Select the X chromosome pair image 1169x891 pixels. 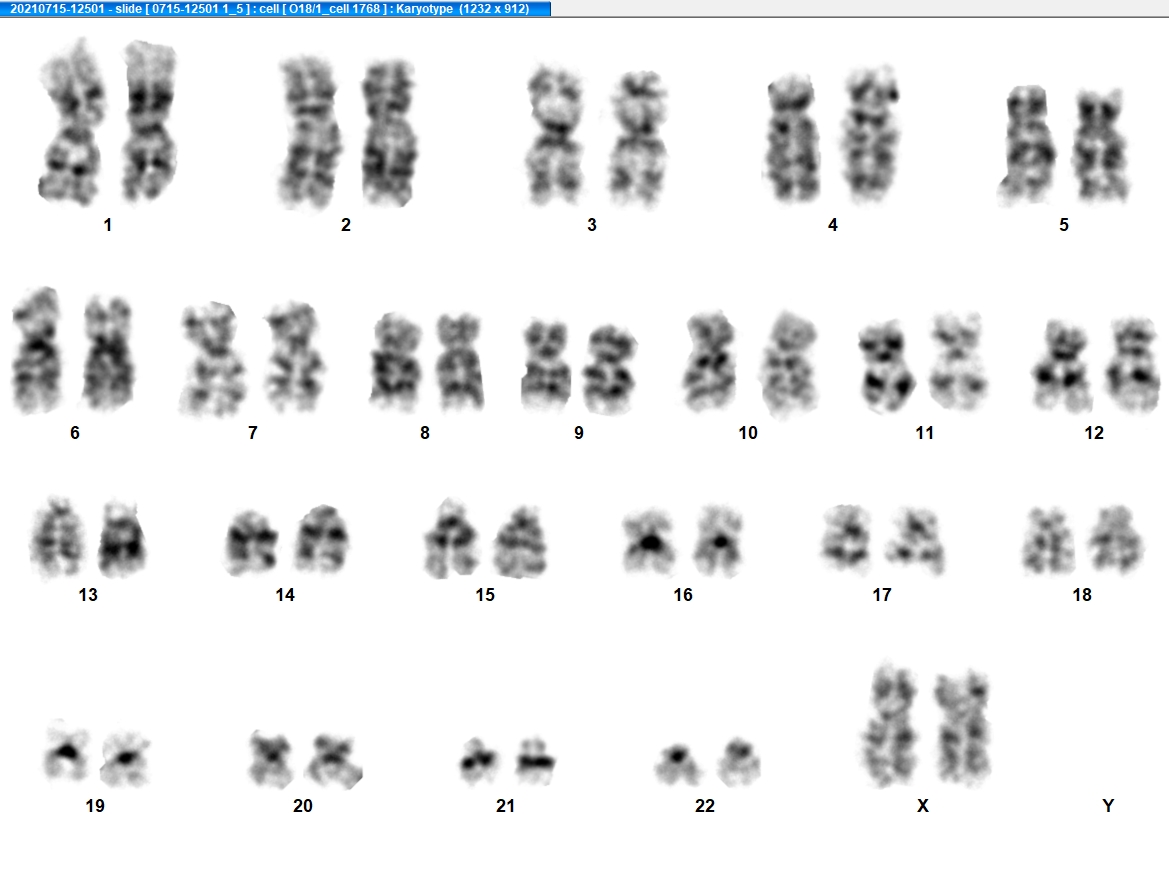tap(926, 725)
